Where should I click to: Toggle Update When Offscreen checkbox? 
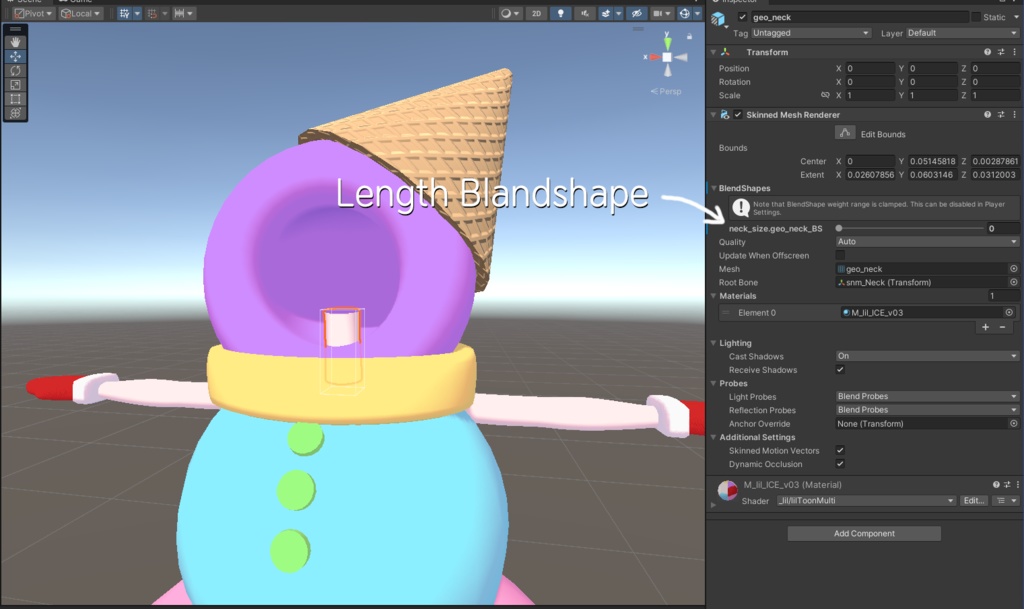coord(840,255)
